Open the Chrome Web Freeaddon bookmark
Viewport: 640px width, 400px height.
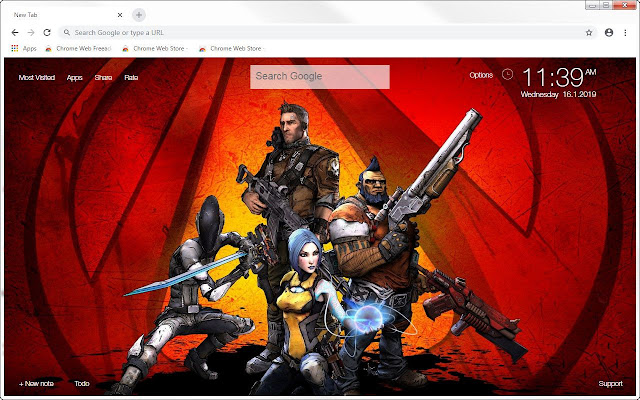78,49
